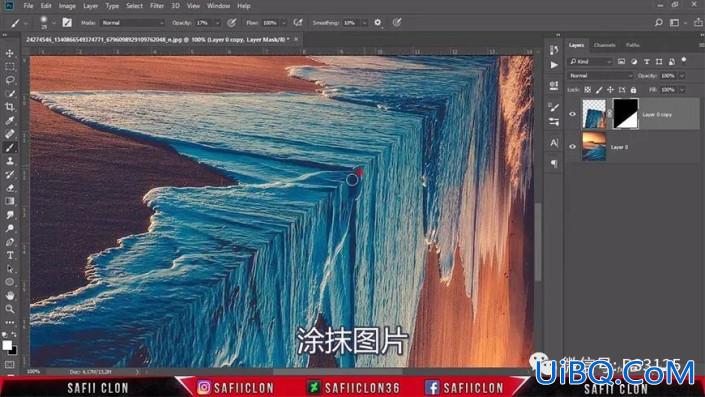Toggle pixel layer filter
This screenshot has height=397, width=705.
pyautogui.click(x=621, y=62)
